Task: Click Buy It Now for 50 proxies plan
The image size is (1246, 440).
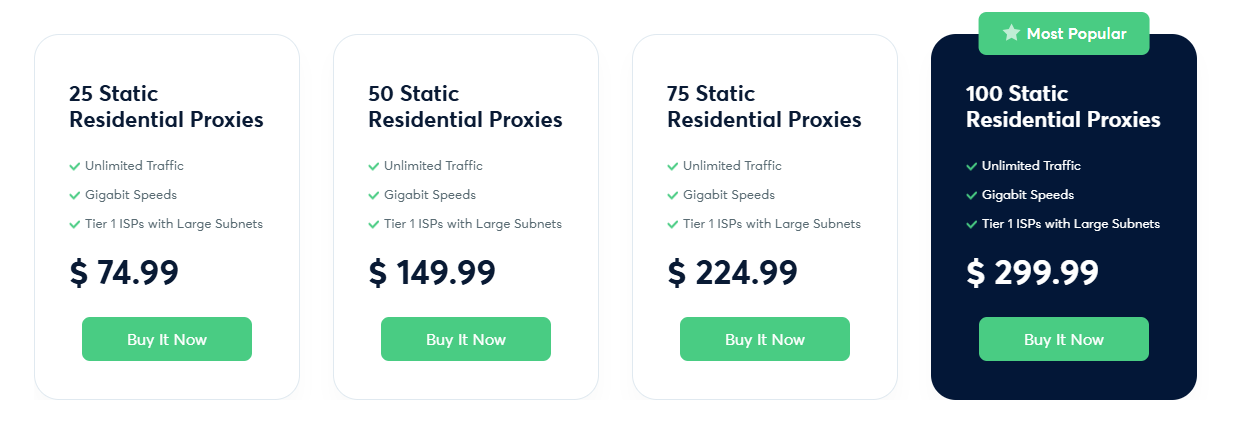Action: pyautogui.click(x=466, y=339)
